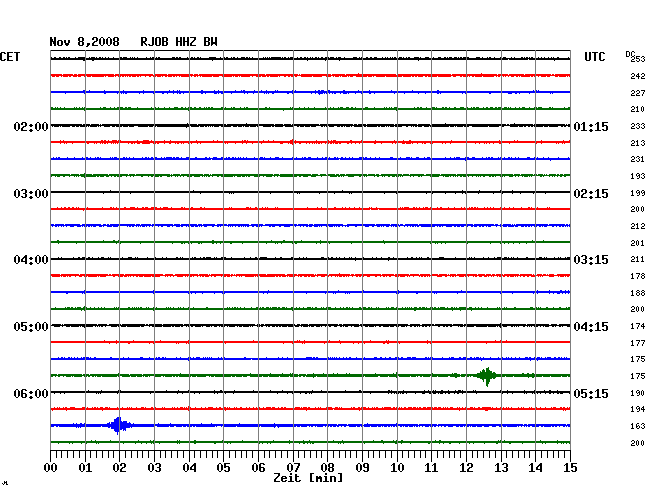Click the minute axis label "09"
The image size is (650, 494).
(362, 468)
